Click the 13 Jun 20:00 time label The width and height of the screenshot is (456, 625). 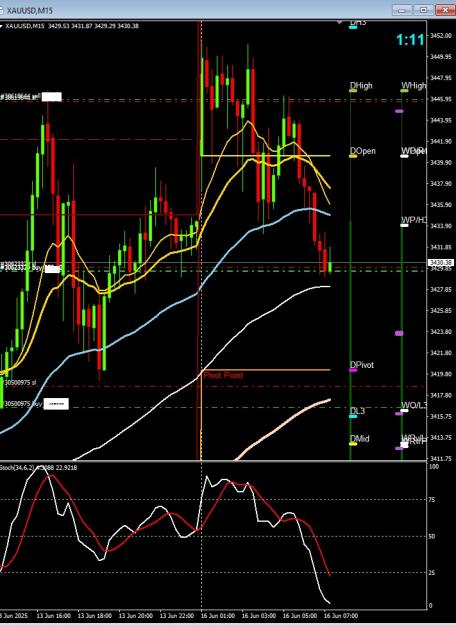tap(136, 616)
